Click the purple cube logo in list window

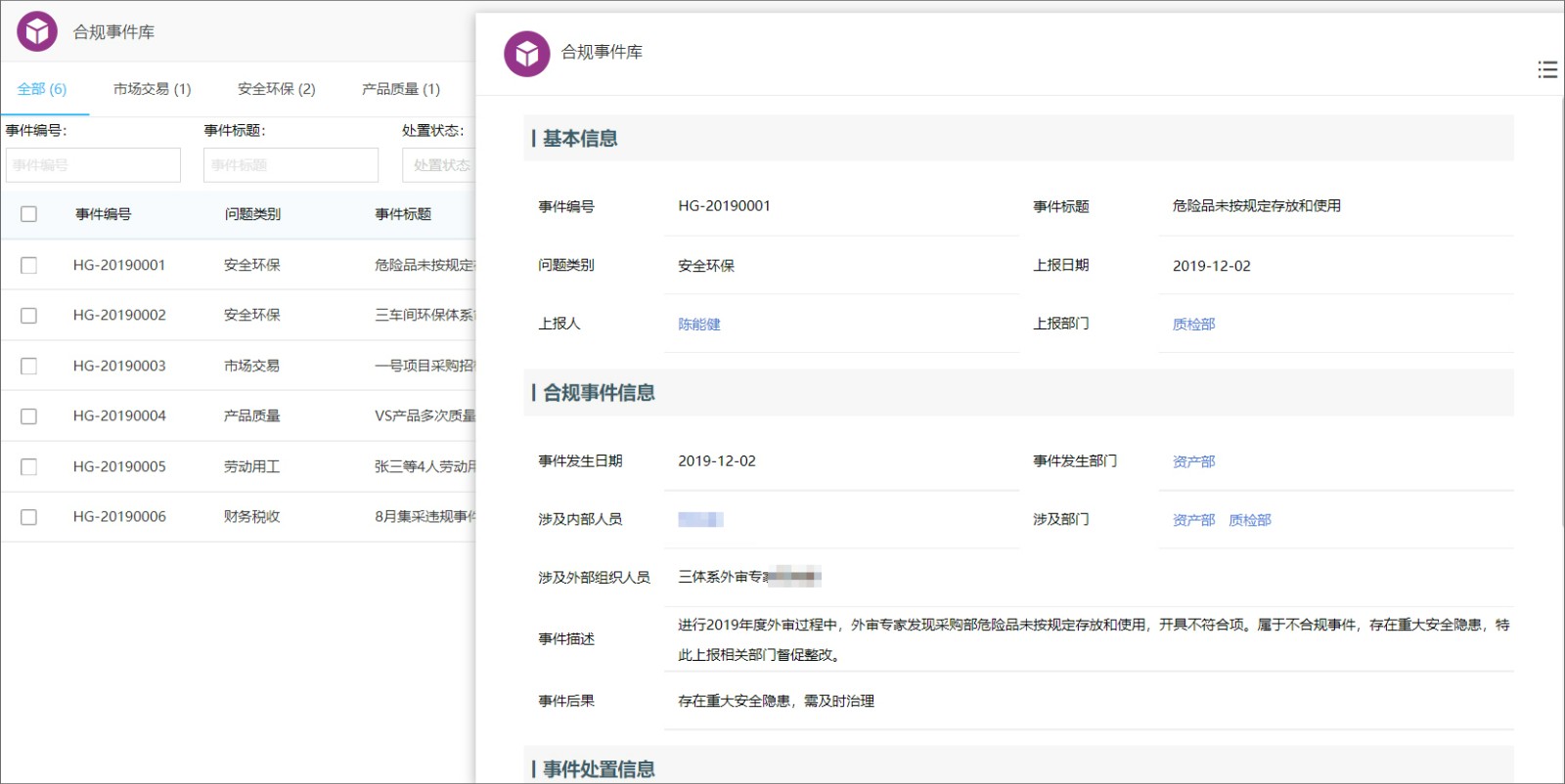pos(37,31)
